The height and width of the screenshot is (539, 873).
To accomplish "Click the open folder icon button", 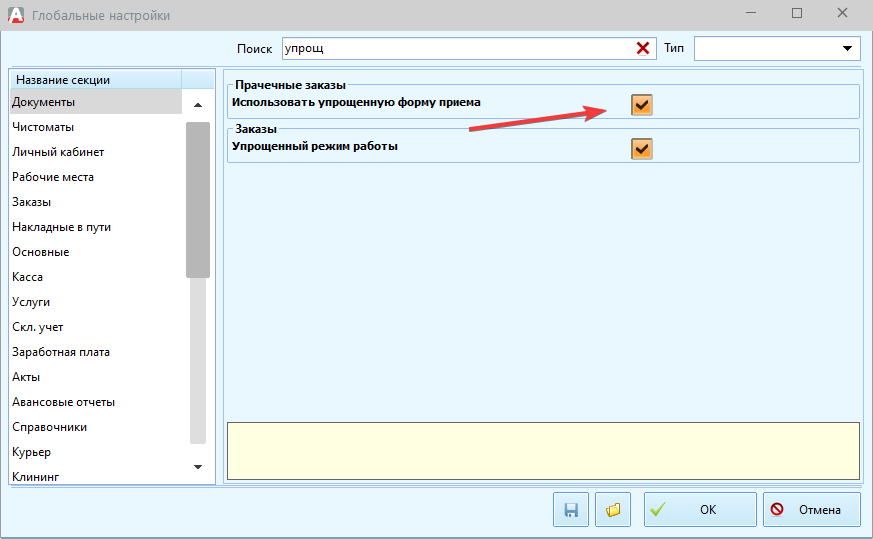I will (x=613, y=509).
